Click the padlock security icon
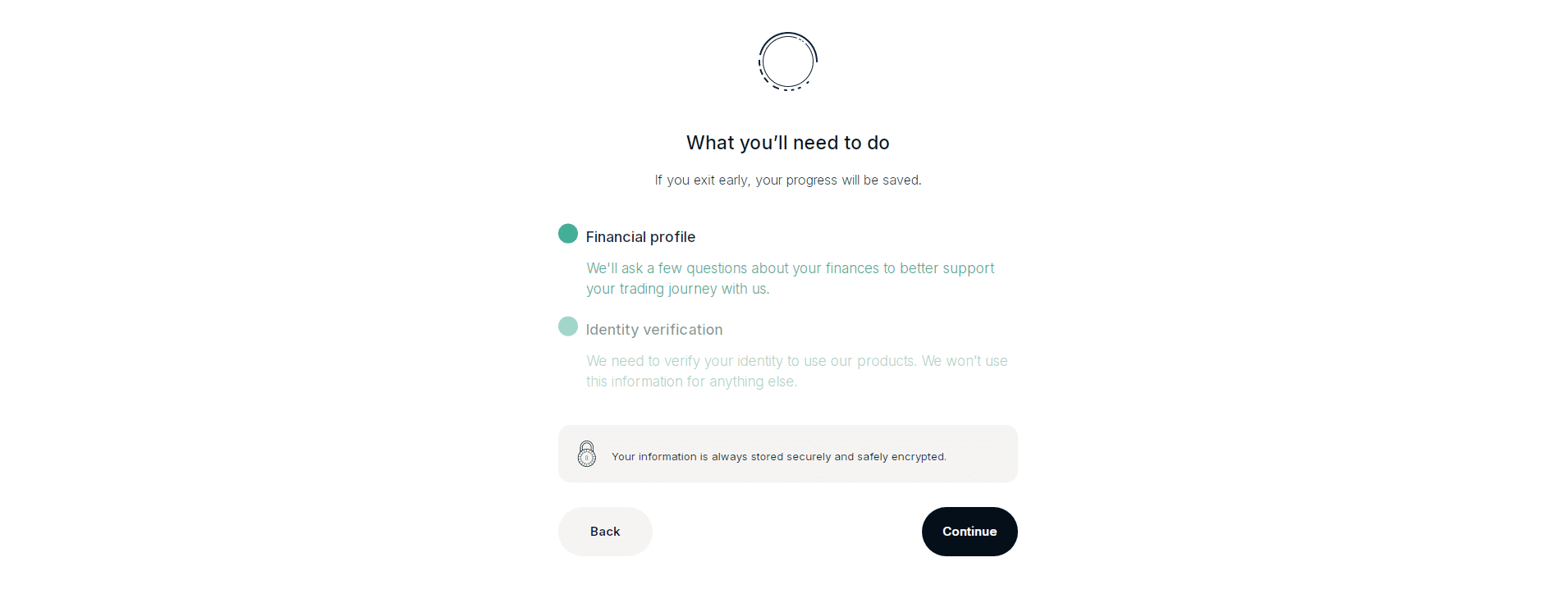The height and width of the screenshot is (594, 1568). (587, 454)
